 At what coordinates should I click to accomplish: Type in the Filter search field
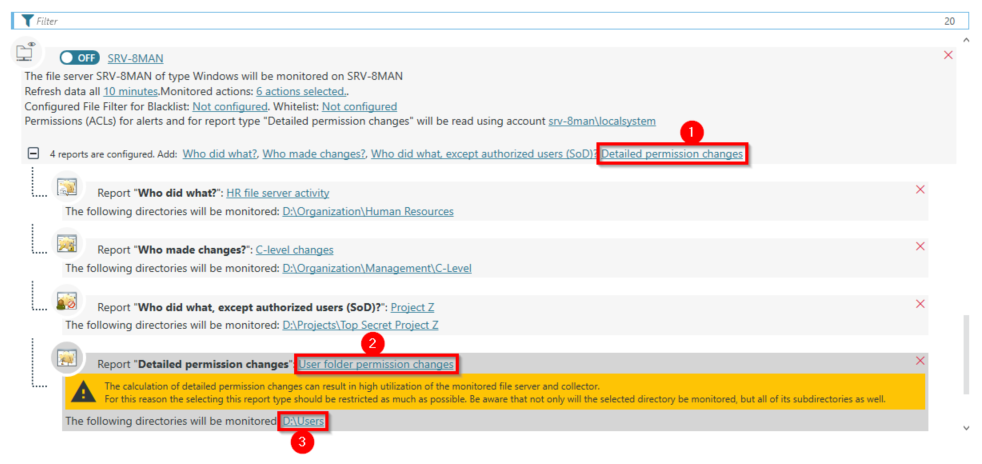click(x=480, y=20)
